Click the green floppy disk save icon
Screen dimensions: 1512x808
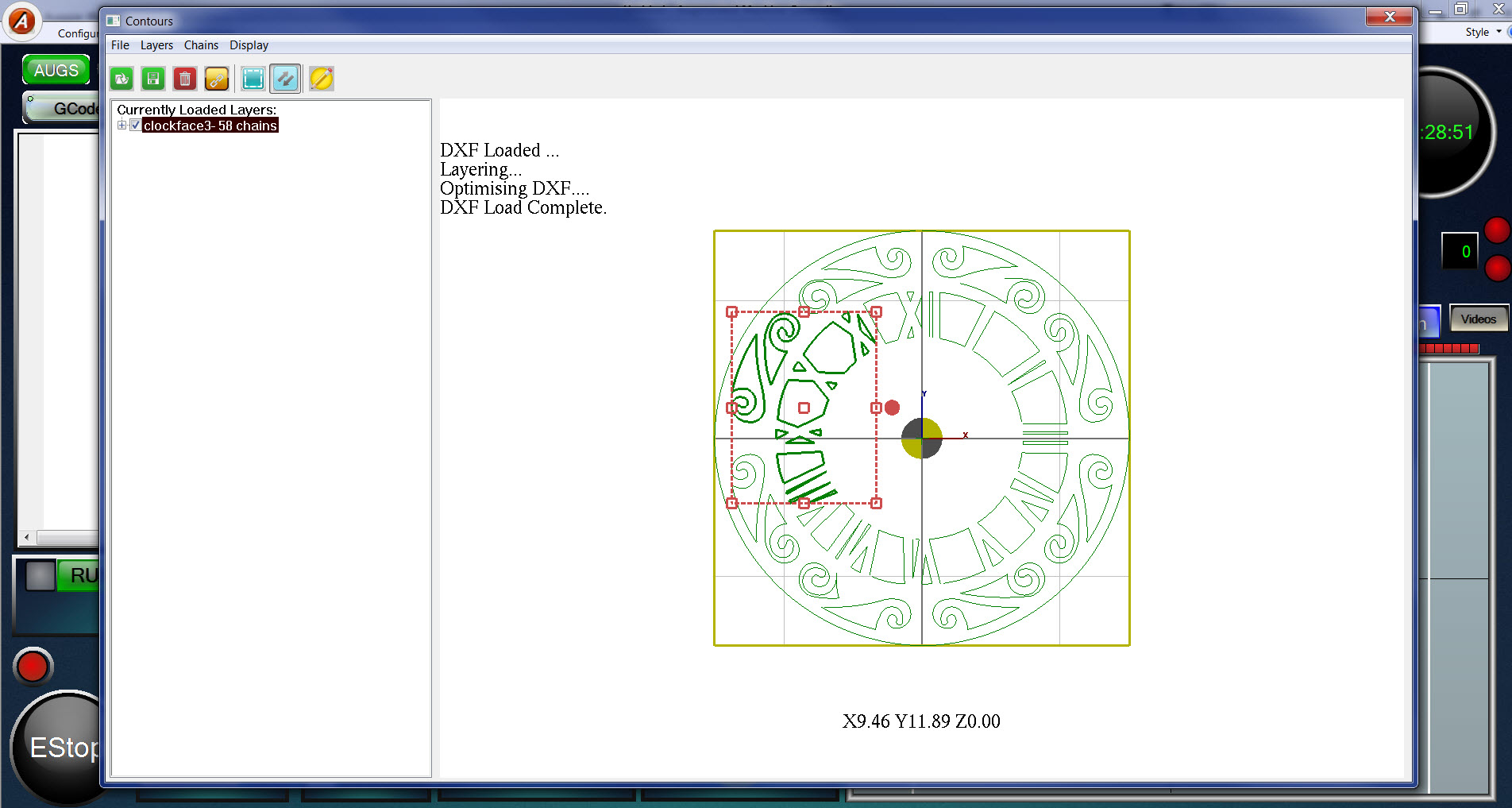153,79
